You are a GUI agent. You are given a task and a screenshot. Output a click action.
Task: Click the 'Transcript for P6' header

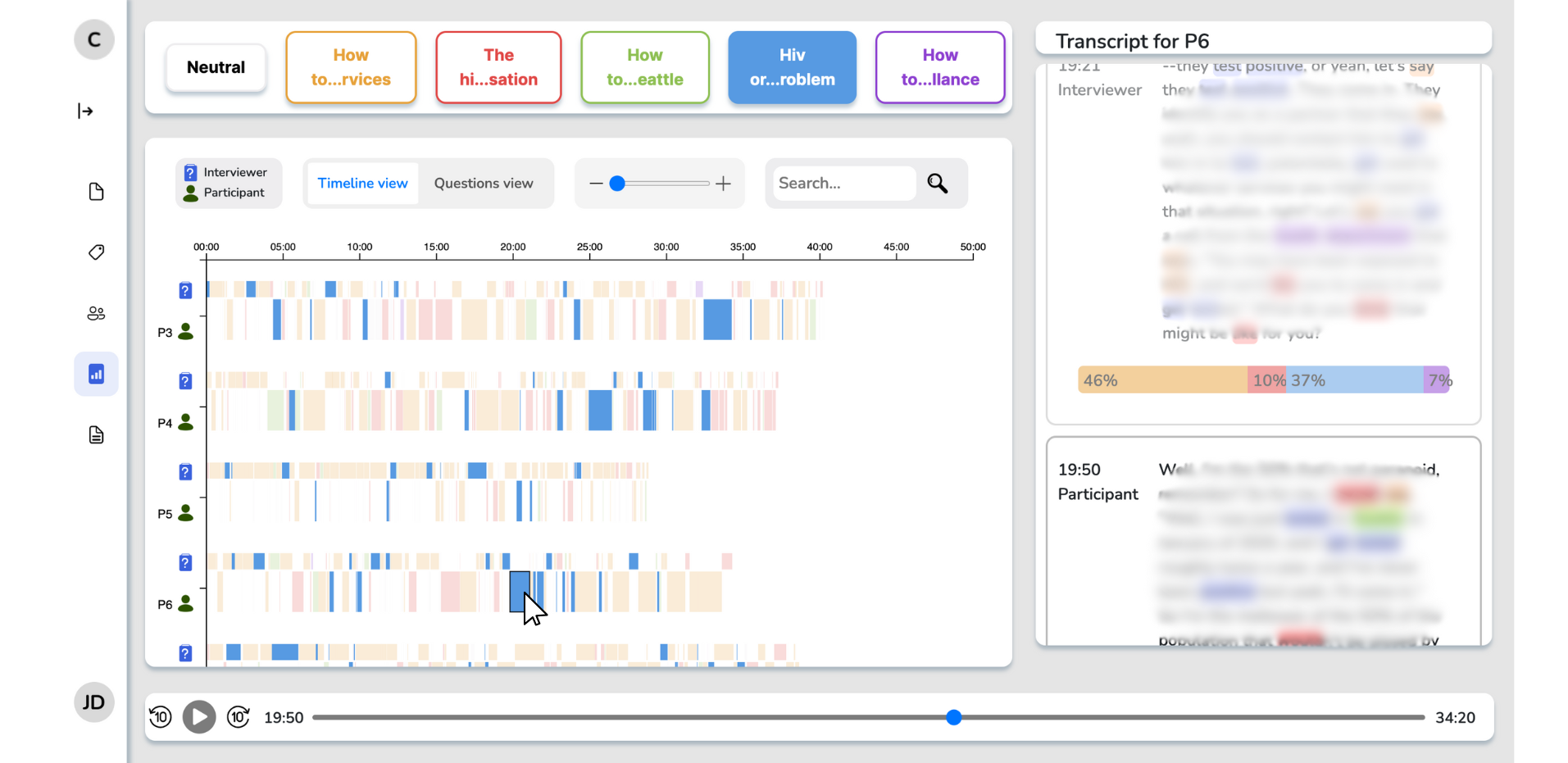(1132, 41)
